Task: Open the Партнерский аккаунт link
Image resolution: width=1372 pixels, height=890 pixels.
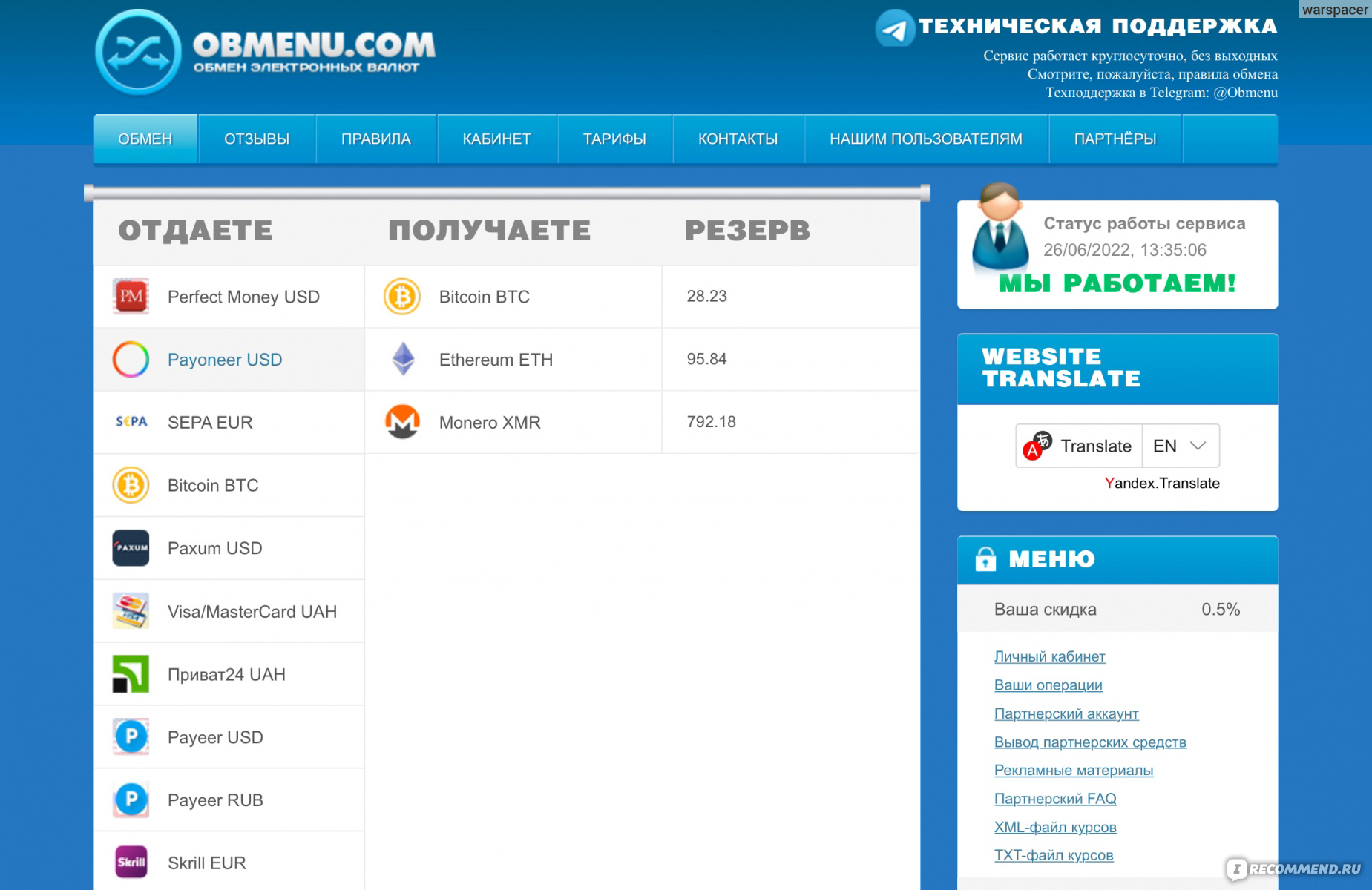Action: [x=1066, y=713]
